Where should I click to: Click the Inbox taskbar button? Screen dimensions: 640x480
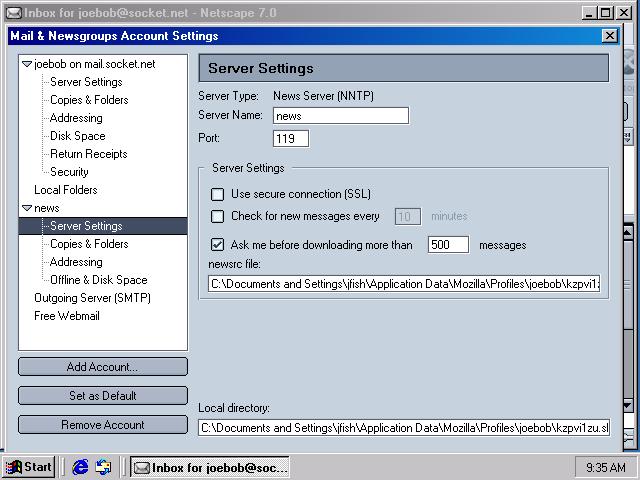click(x=211, y=467)
